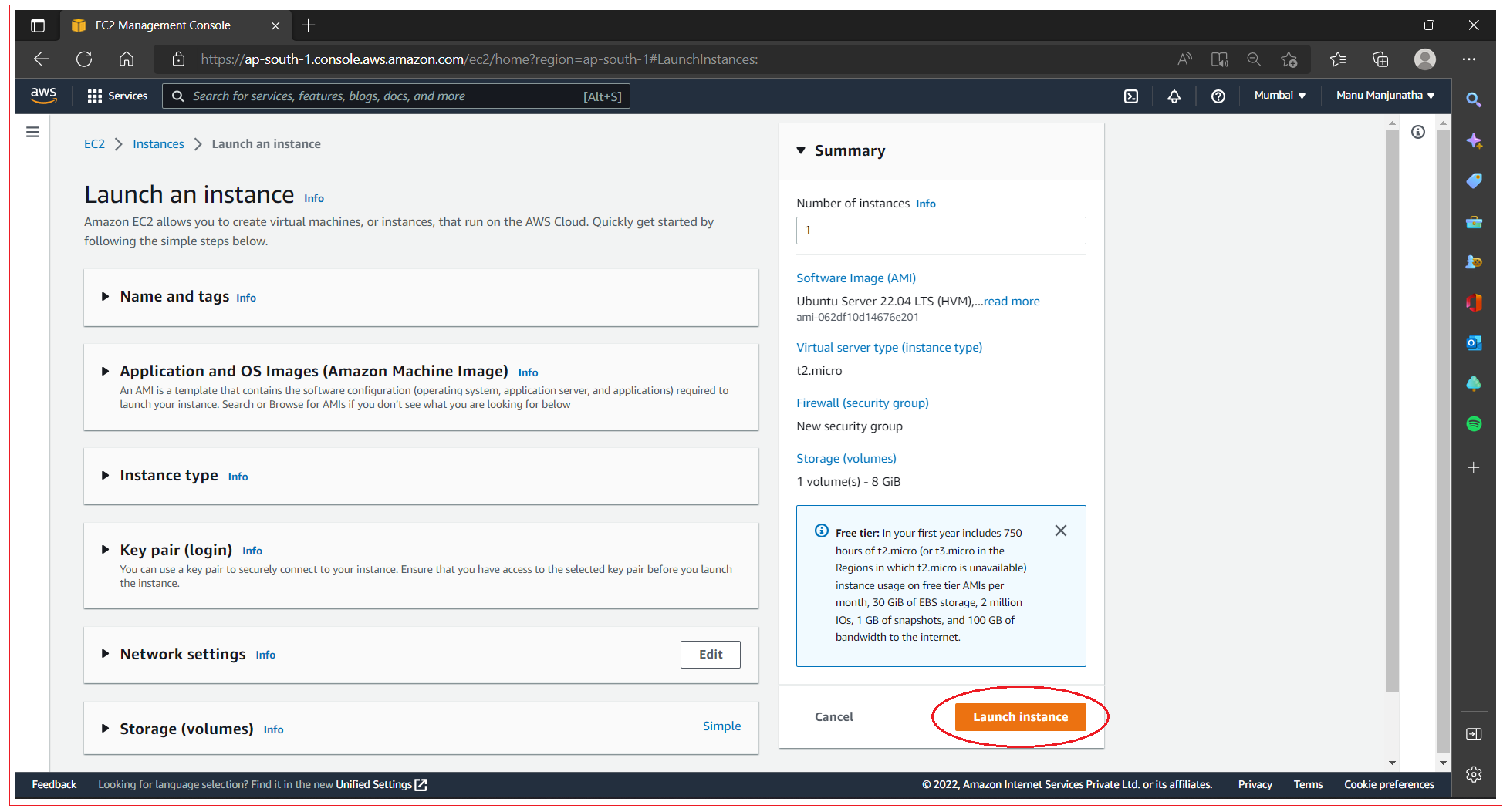Open the Instances breadcrumb link
This screenshot has width=1510, height=812.
tap(158, 144)
